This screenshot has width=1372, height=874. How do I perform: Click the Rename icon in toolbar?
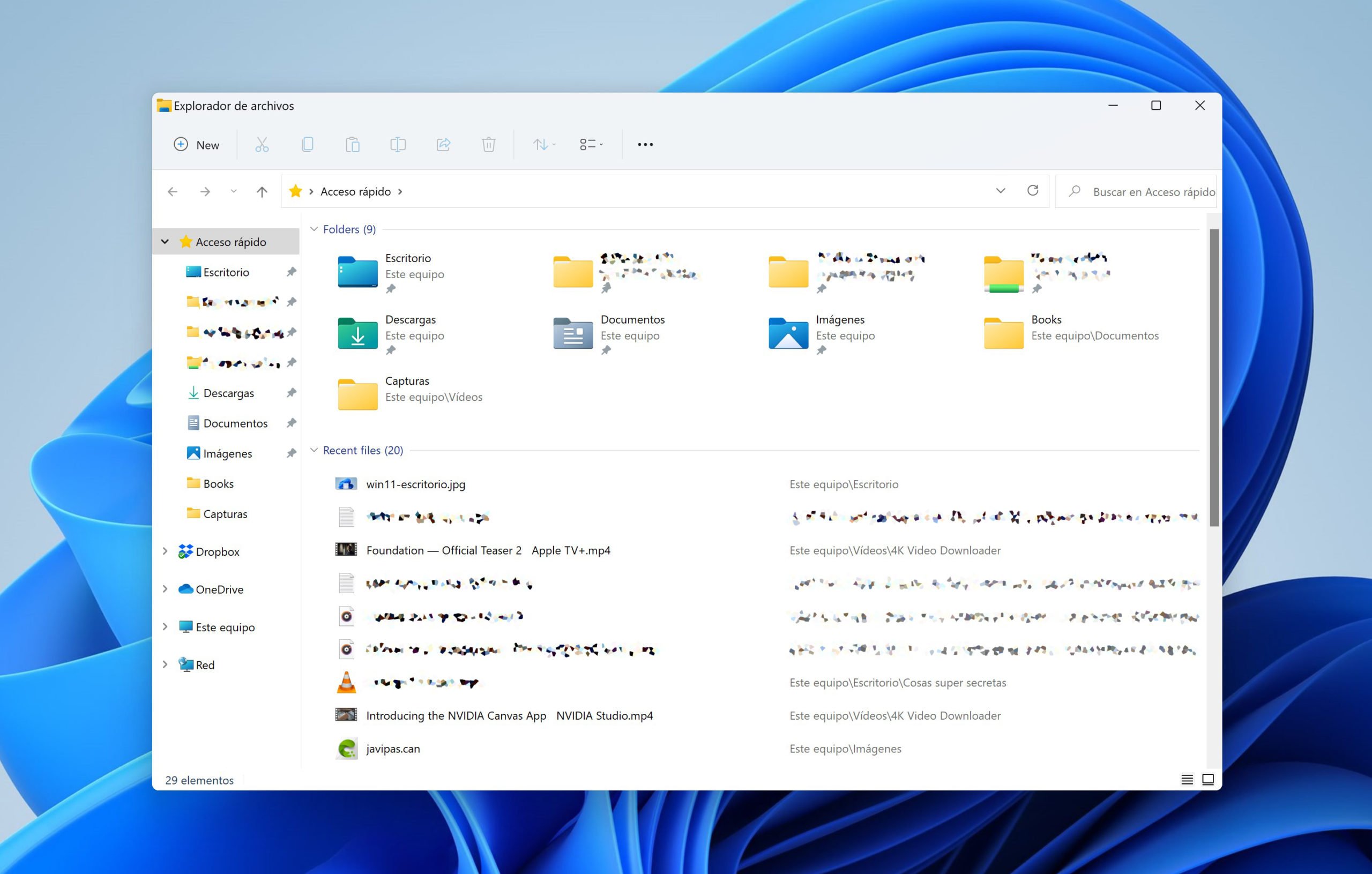[398, 145]
